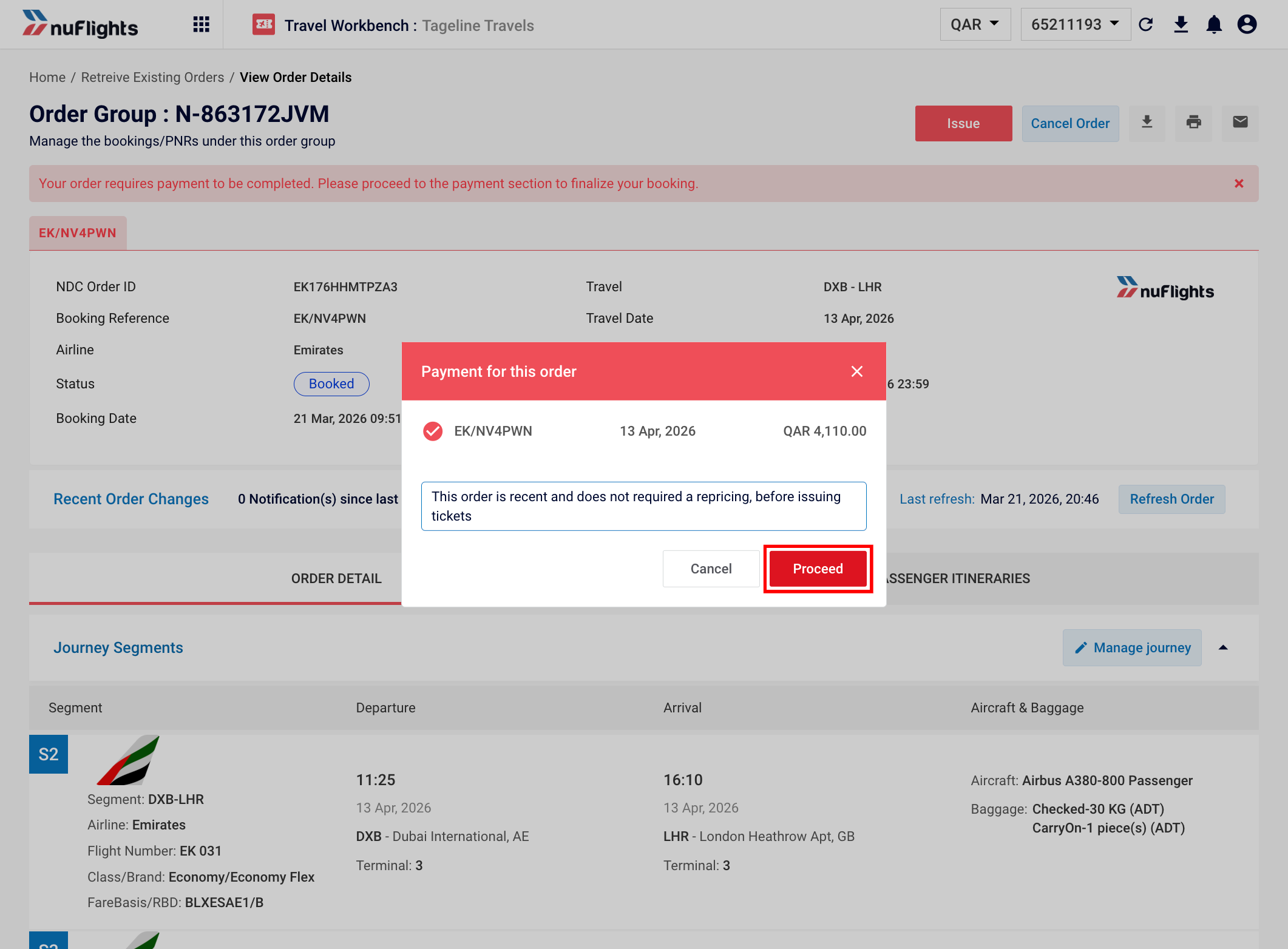Click the repricing notice message box

pyautogui.click(x=643, y=506)
